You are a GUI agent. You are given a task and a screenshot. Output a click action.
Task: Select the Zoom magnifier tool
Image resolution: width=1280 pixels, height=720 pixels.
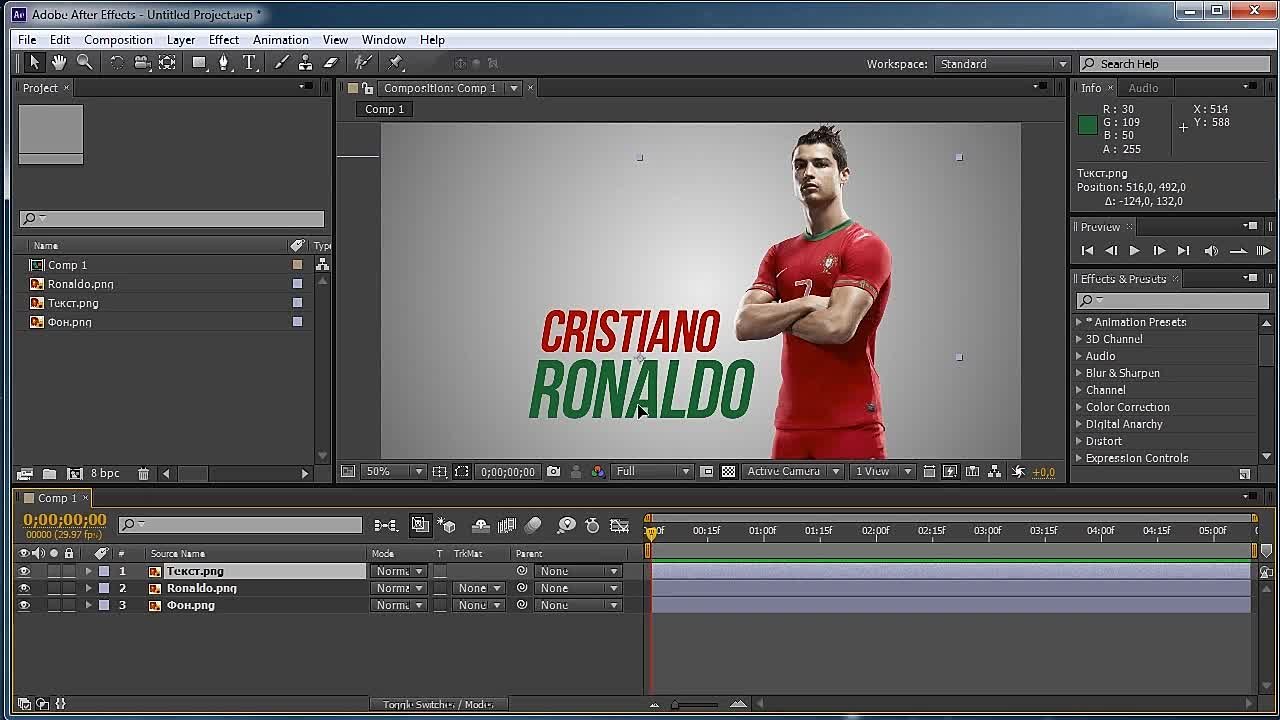[85, 63]
